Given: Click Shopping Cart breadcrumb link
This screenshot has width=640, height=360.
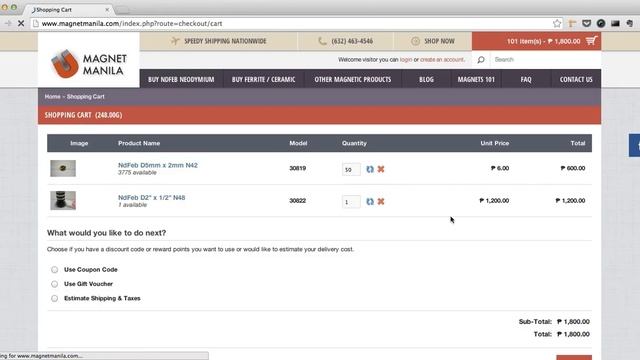Looking at the screenshot, I should pyautogui.click(x=86, y=97).
